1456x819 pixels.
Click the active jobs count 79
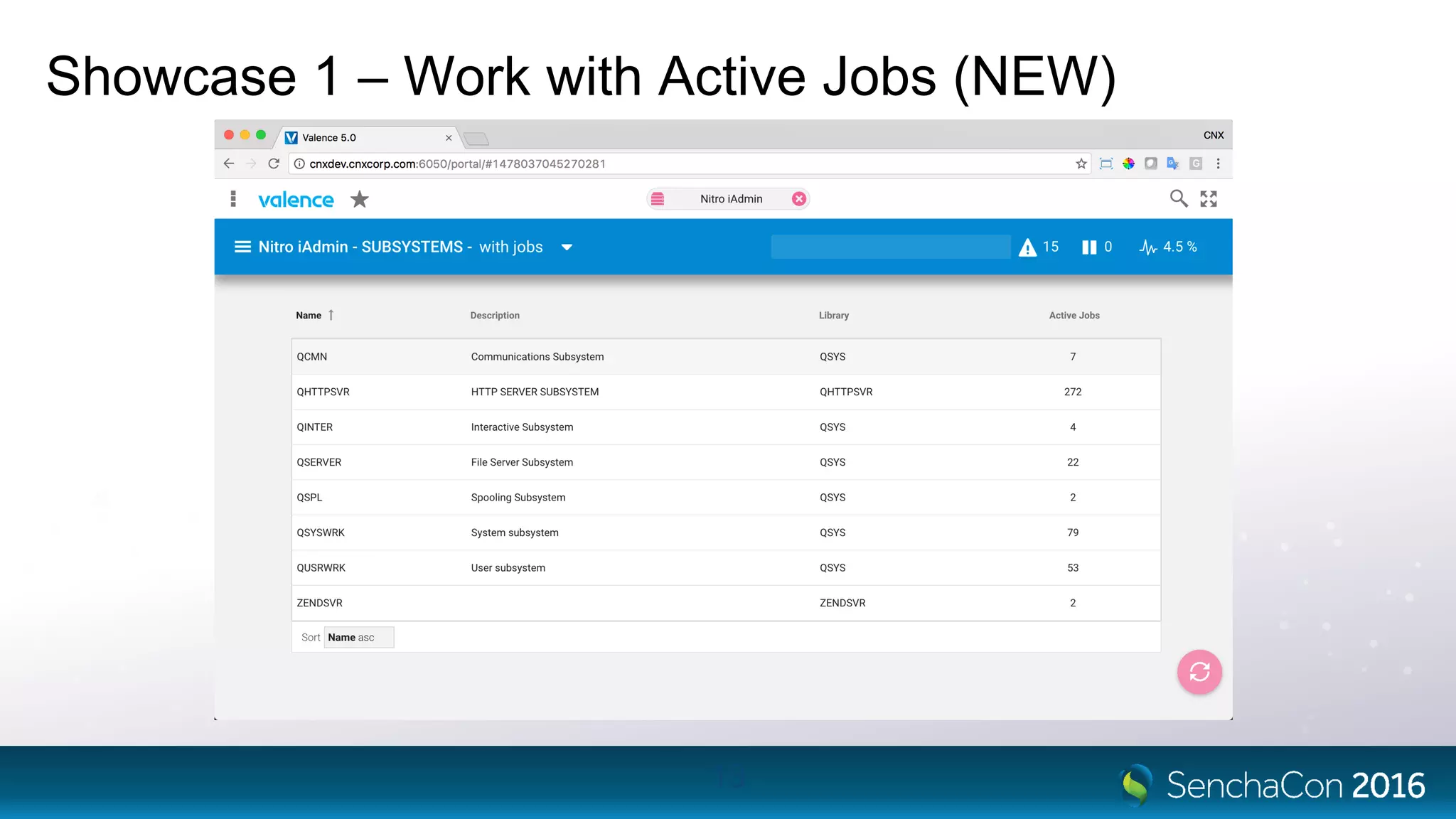[1073, 532]
